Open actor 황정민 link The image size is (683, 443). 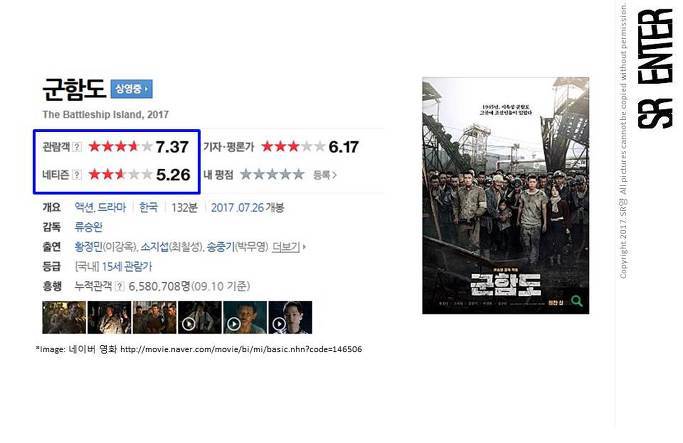pyautogui.click(x=88, y=247)
